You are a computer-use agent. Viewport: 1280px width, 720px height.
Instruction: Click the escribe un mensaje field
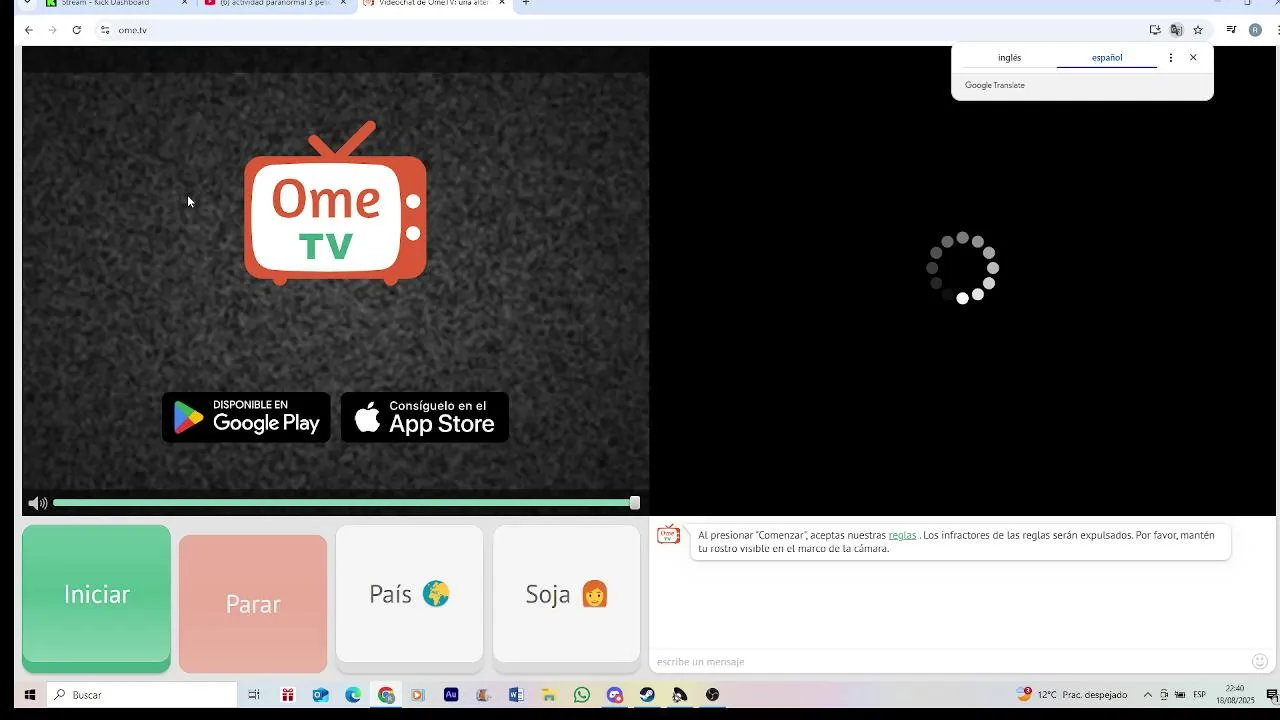948,662
